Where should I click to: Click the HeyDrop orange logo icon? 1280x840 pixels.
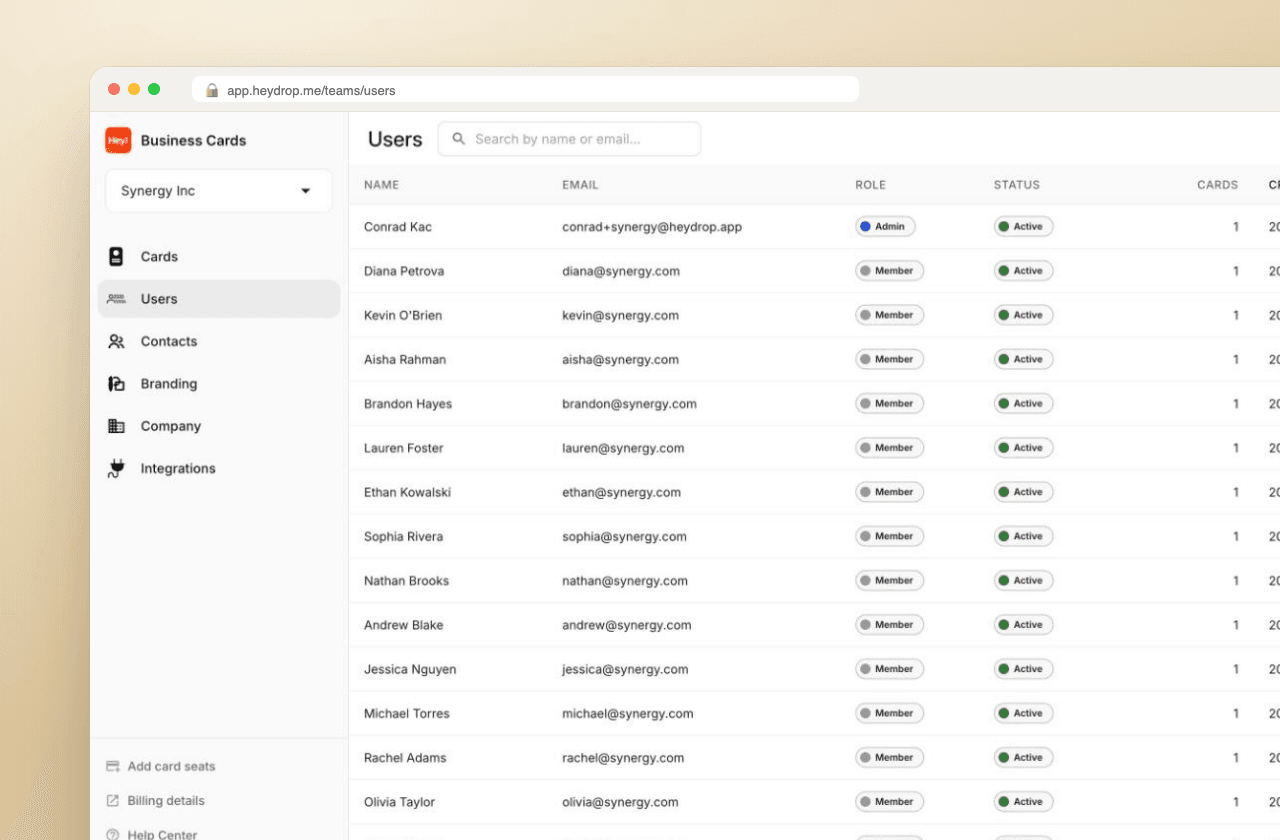pos(118,141)
